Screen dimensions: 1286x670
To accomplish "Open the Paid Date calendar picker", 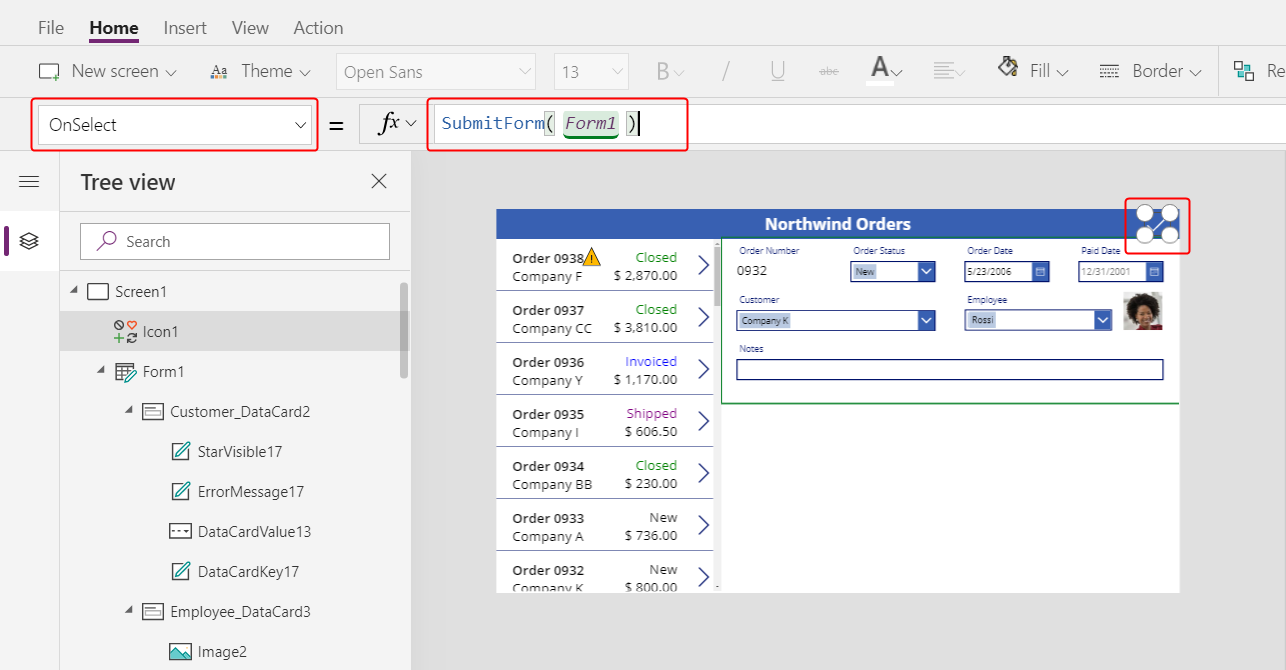I will 1154,271.
